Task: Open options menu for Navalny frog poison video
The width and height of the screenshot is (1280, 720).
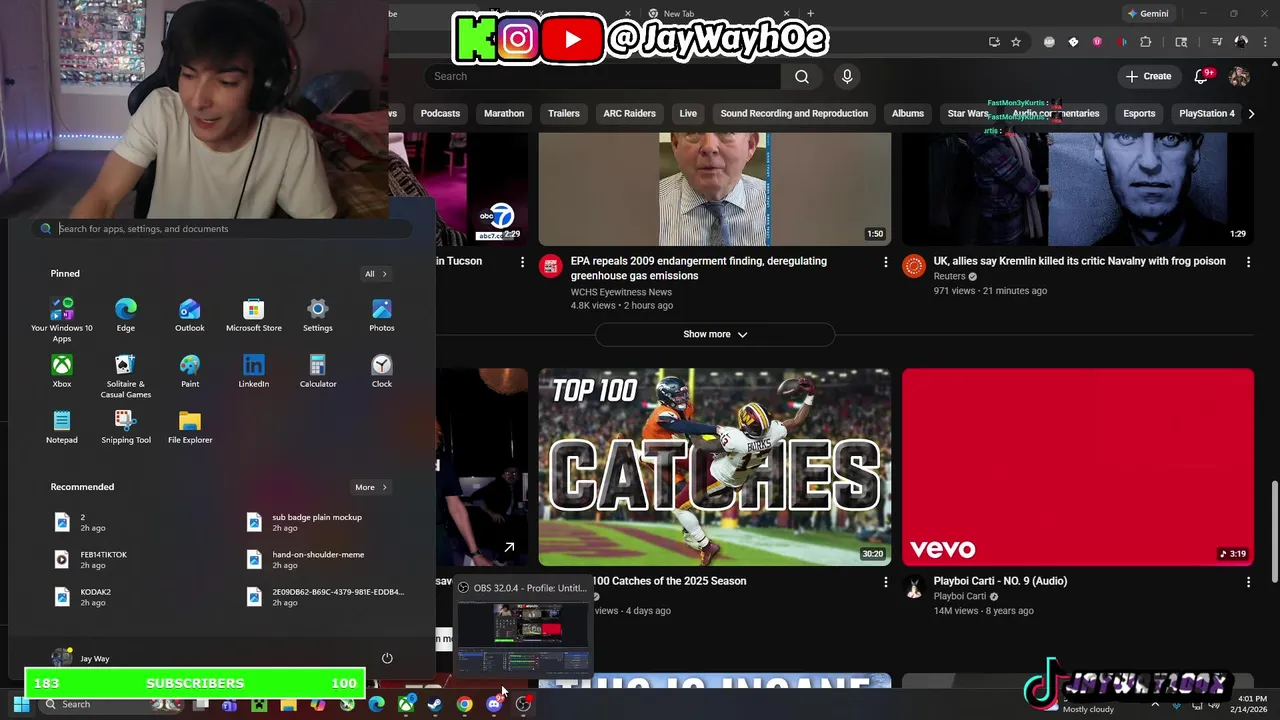Action: pyautogui.click(x=1248, y=262)
